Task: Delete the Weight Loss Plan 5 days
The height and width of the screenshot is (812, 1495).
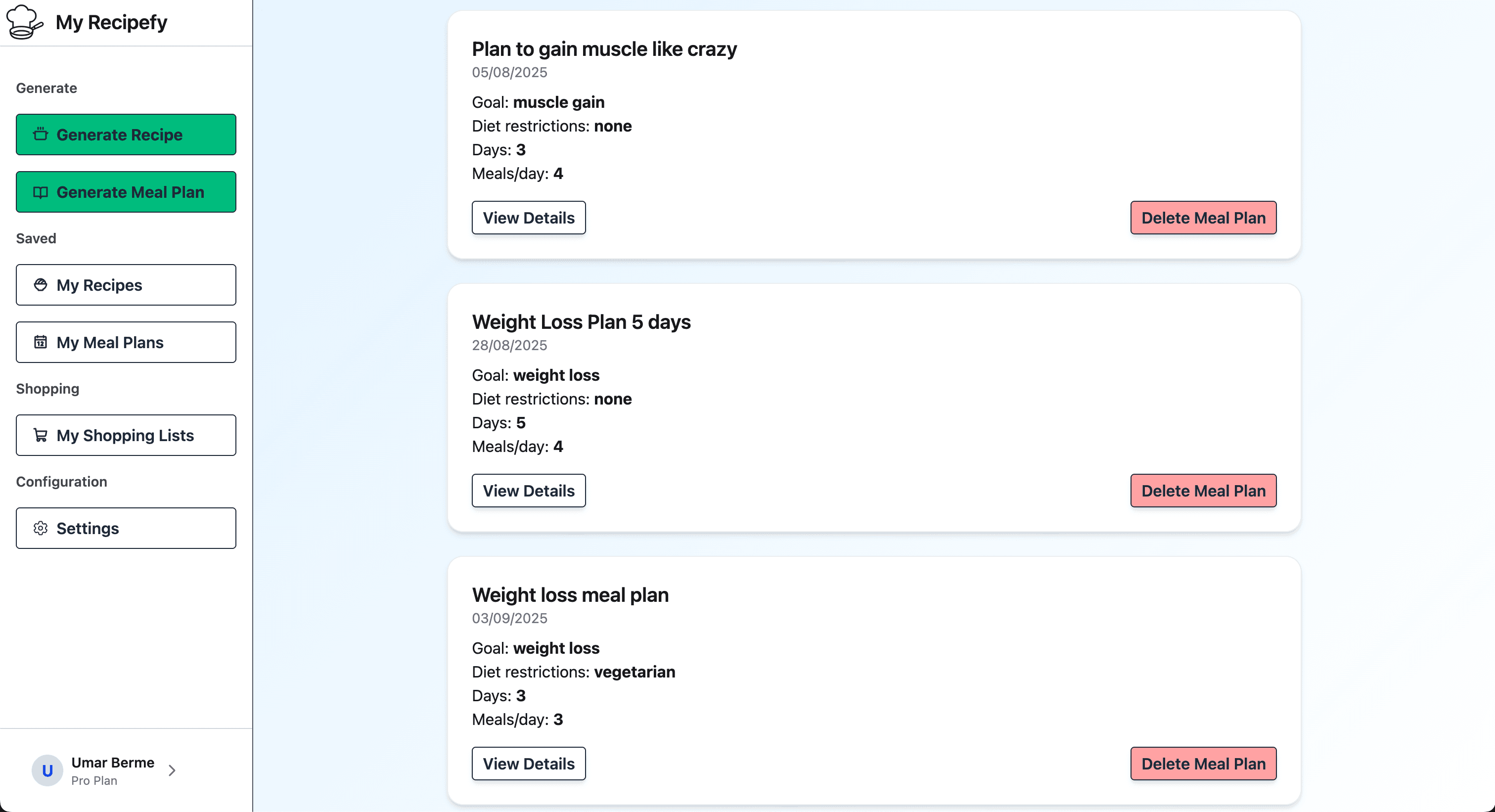Action: [x=1203, y=491]
